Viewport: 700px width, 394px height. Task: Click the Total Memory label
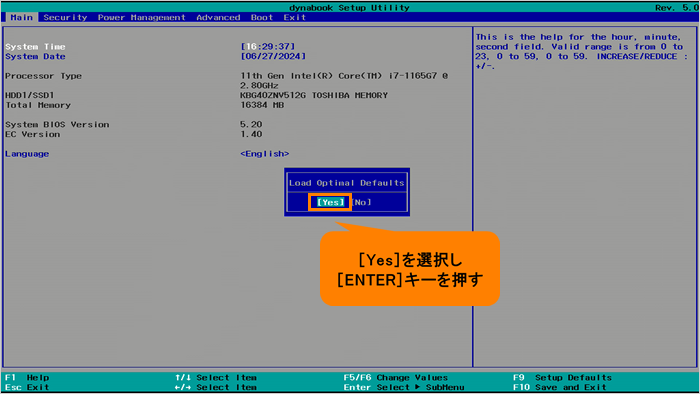(38, 105)
